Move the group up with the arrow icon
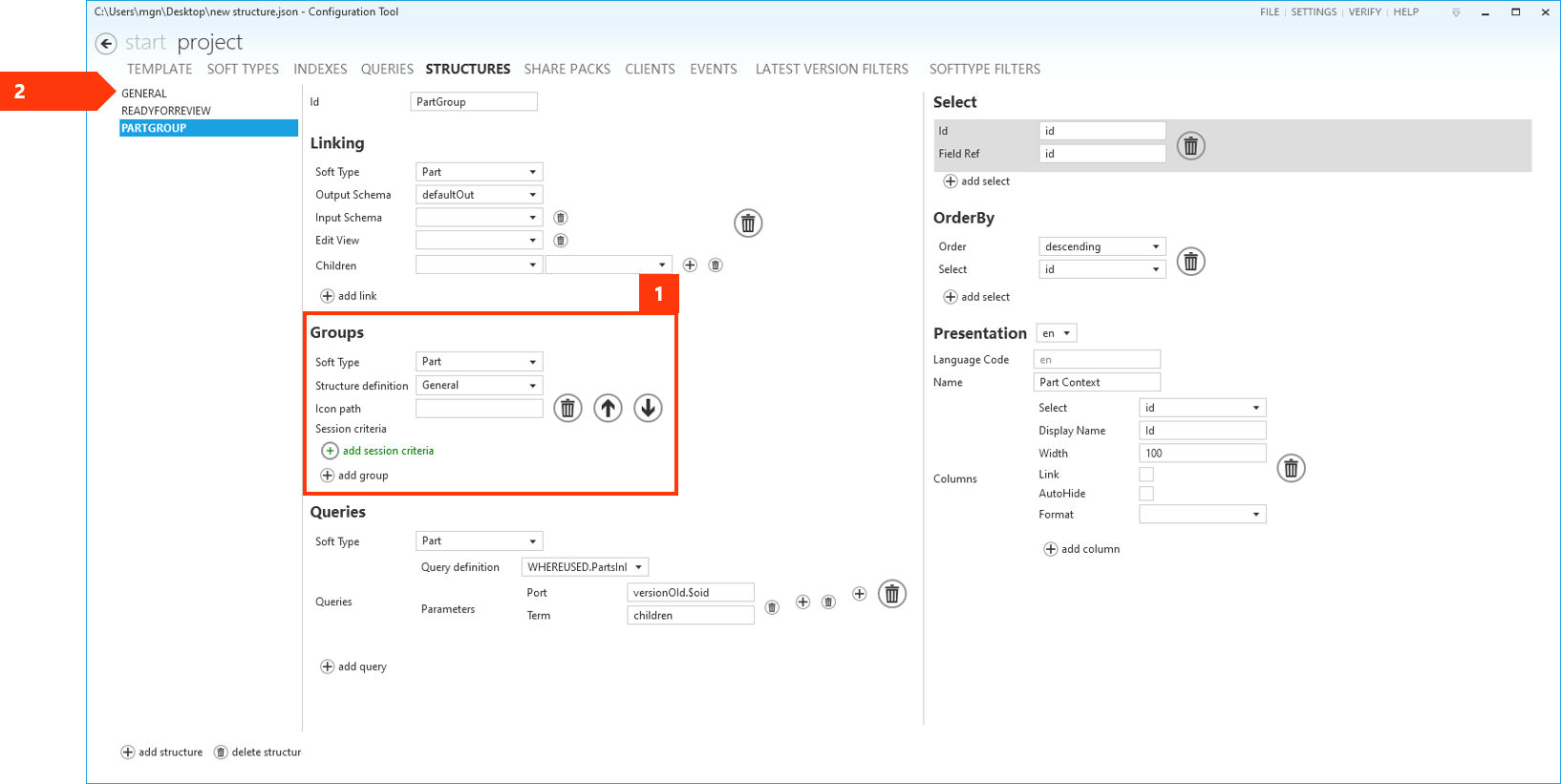The width and height of the screenshot is (1561, 784). (608, 409)
